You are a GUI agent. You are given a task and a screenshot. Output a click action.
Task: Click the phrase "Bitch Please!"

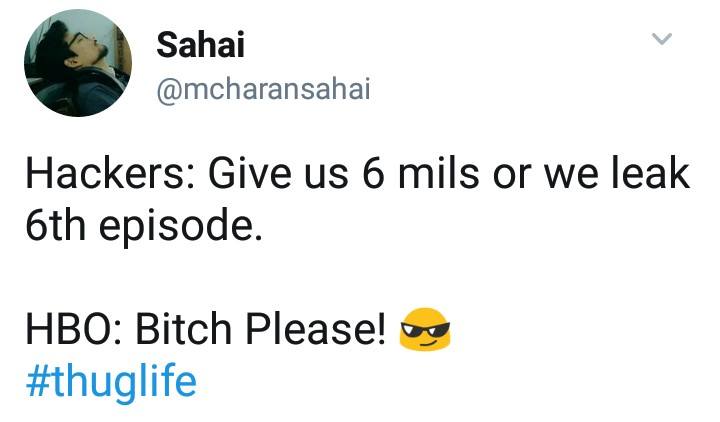[x=260, y=329]
